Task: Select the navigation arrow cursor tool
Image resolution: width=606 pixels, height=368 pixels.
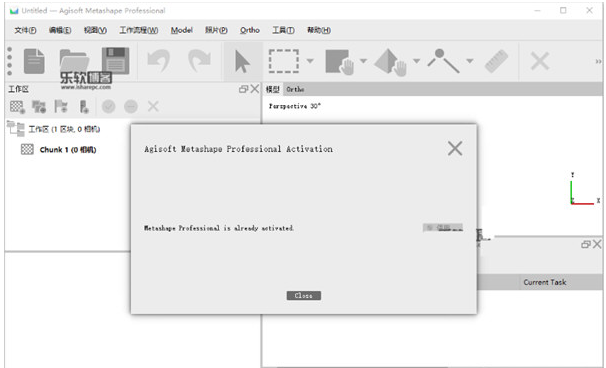Action: click(x=243, y=61)
